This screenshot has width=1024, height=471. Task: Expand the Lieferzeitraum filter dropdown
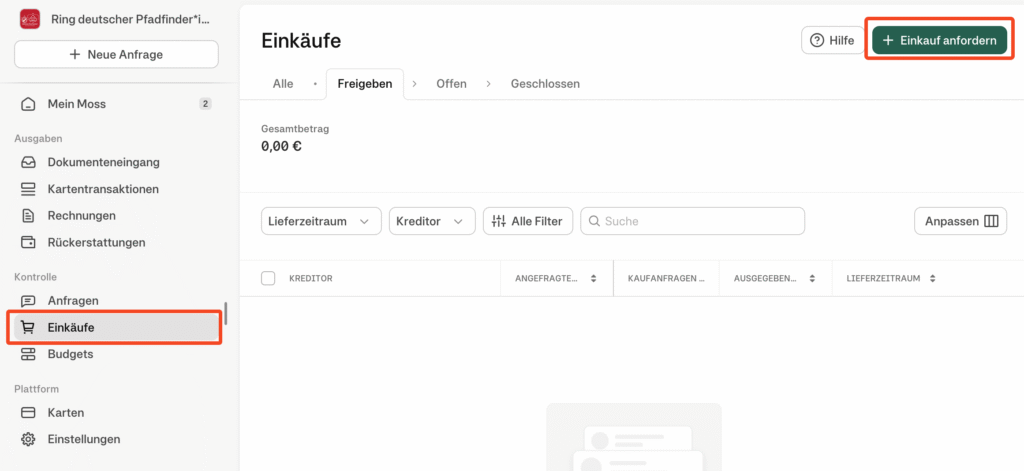(321, 221)
